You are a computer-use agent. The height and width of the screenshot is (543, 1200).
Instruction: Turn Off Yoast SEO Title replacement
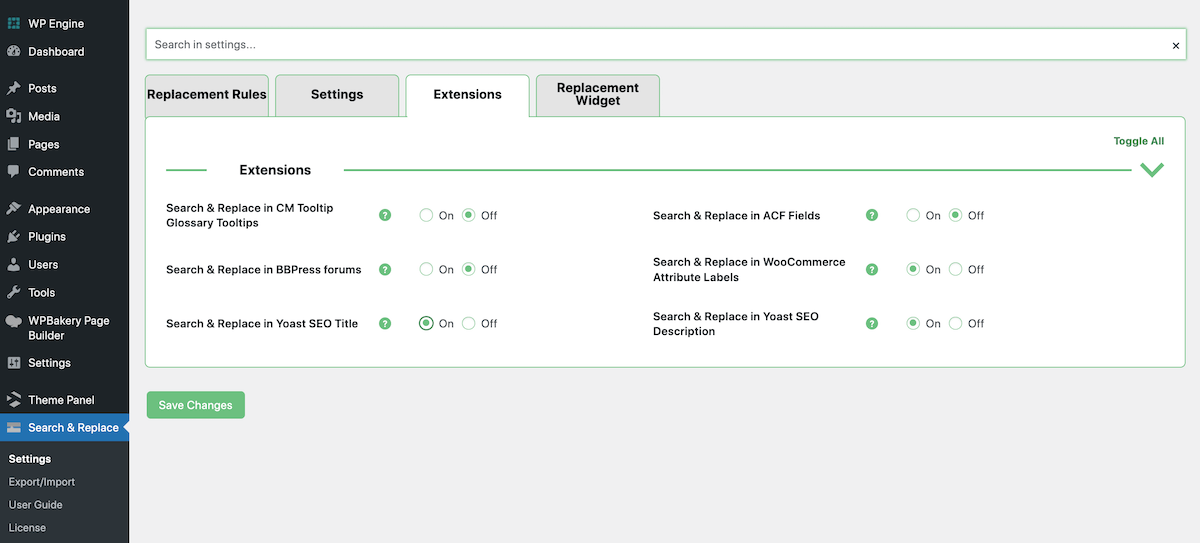pos(468,323)
